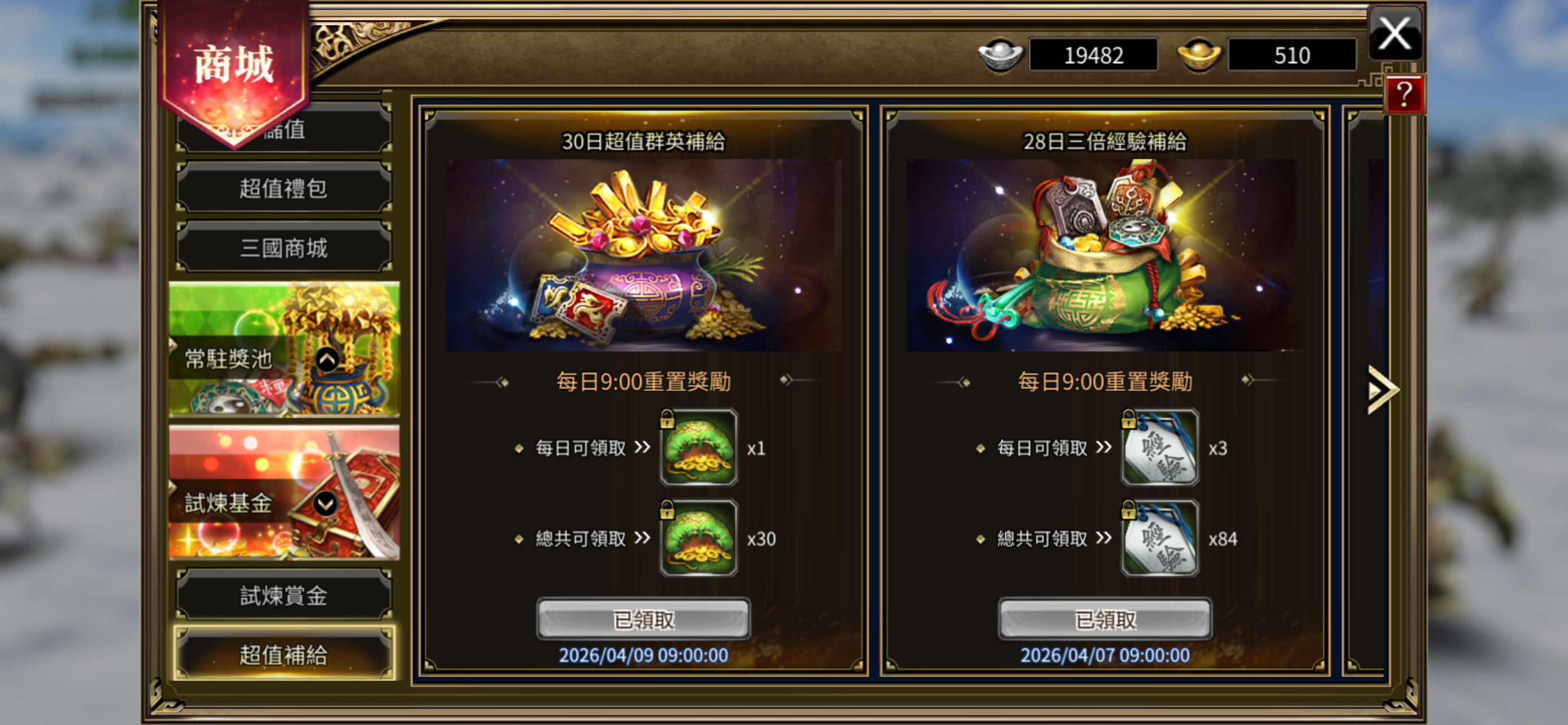1568x725 pixels.
Task: Switch to the 三國商城 tab
Action: 284,248
